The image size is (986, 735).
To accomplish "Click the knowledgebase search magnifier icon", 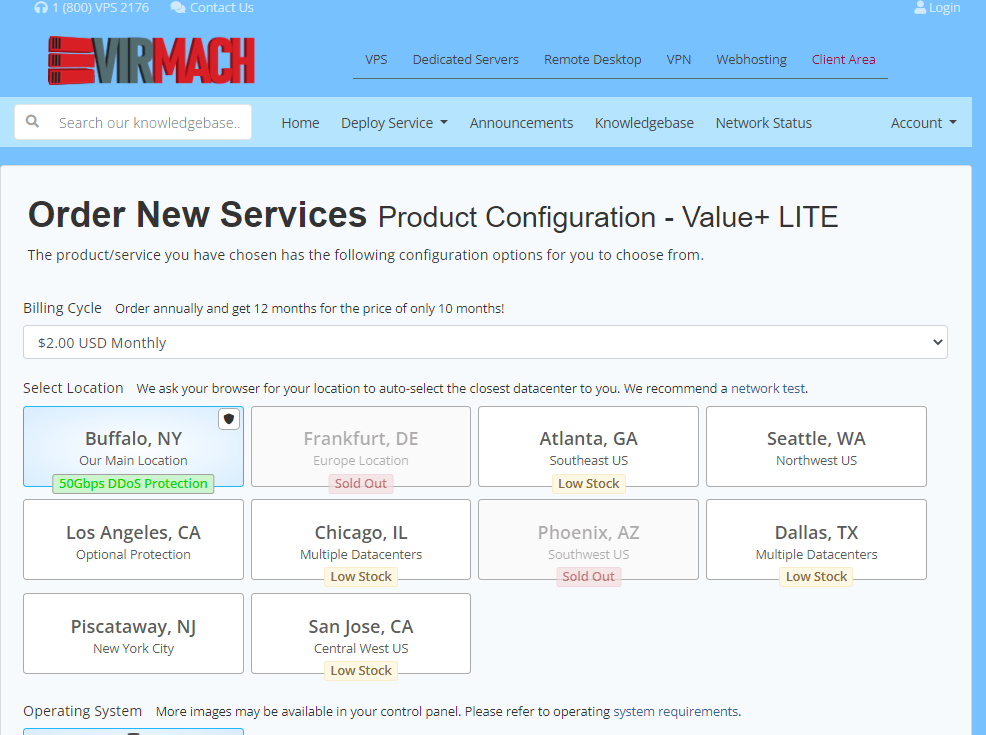I will pyautogui.click(x=33, y=121).
